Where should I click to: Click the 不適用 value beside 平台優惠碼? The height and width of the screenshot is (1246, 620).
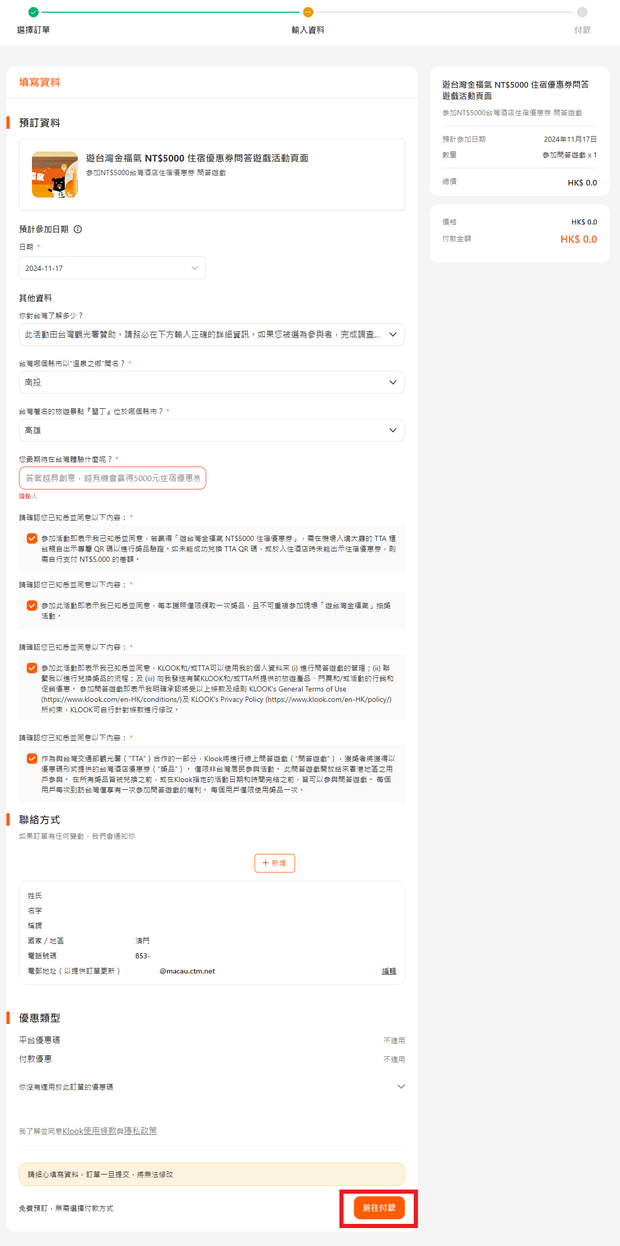tap(394, 1041)
